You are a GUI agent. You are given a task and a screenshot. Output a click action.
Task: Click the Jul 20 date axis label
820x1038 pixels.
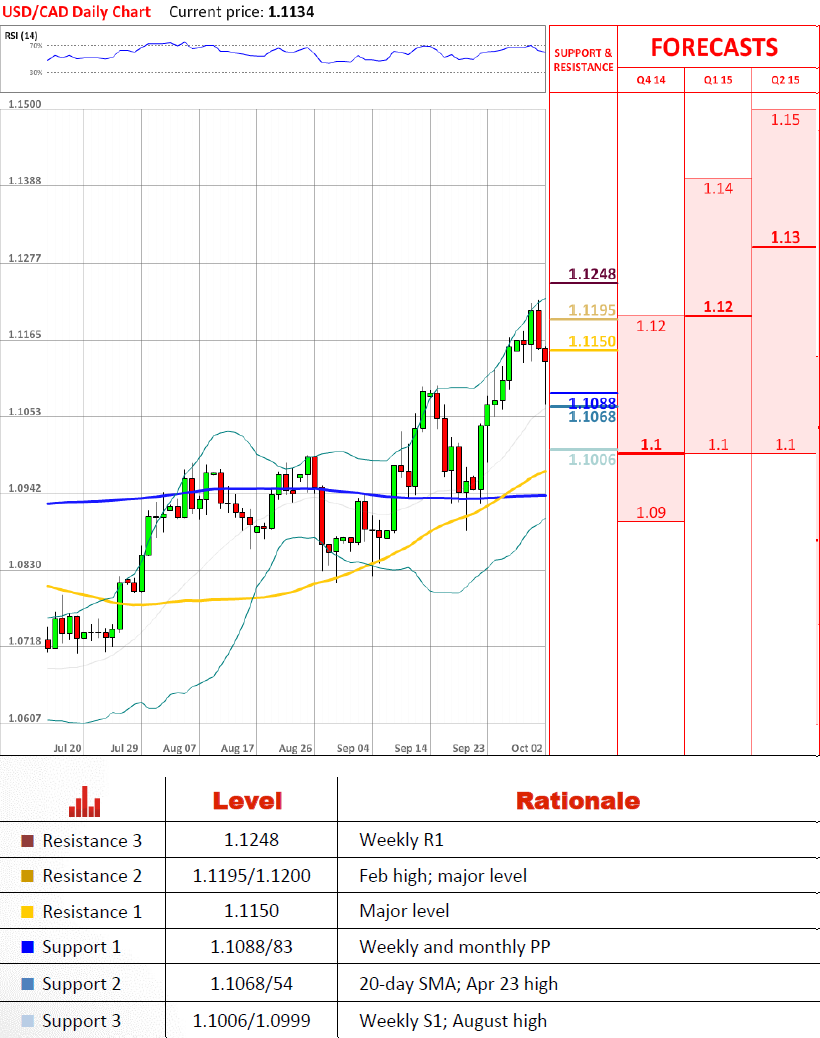(x=67, y=748)
